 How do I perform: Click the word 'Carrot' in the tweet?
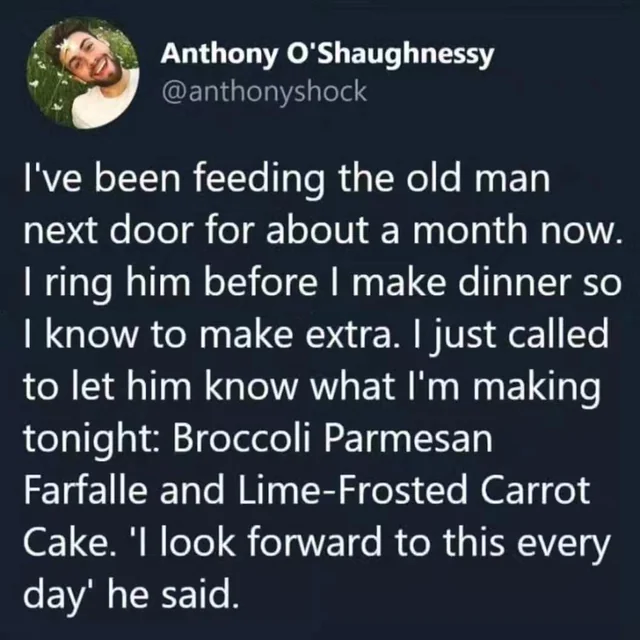pos(536,490)
